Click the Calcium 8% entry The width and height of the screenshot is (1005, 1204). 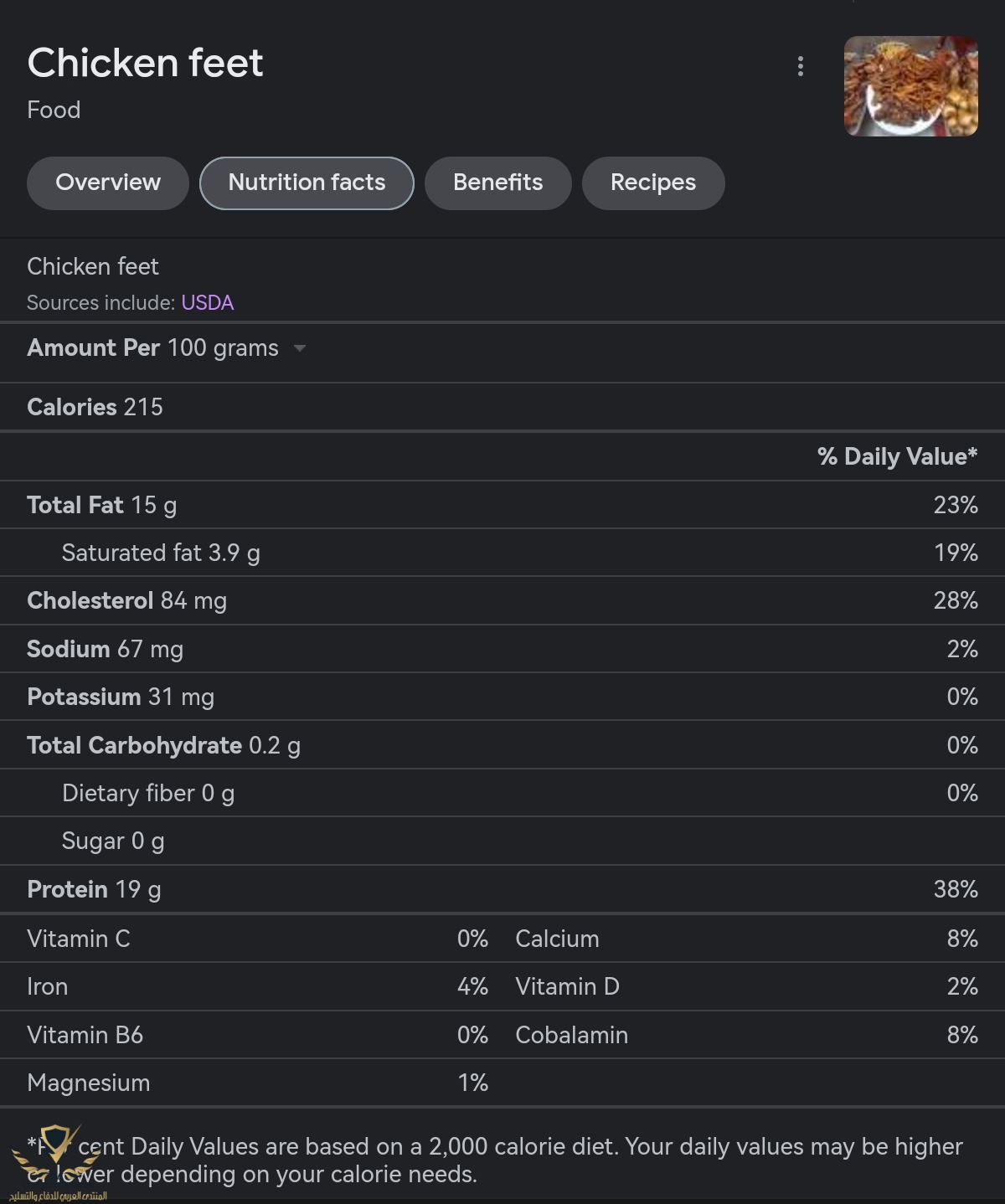click(746, 939)
